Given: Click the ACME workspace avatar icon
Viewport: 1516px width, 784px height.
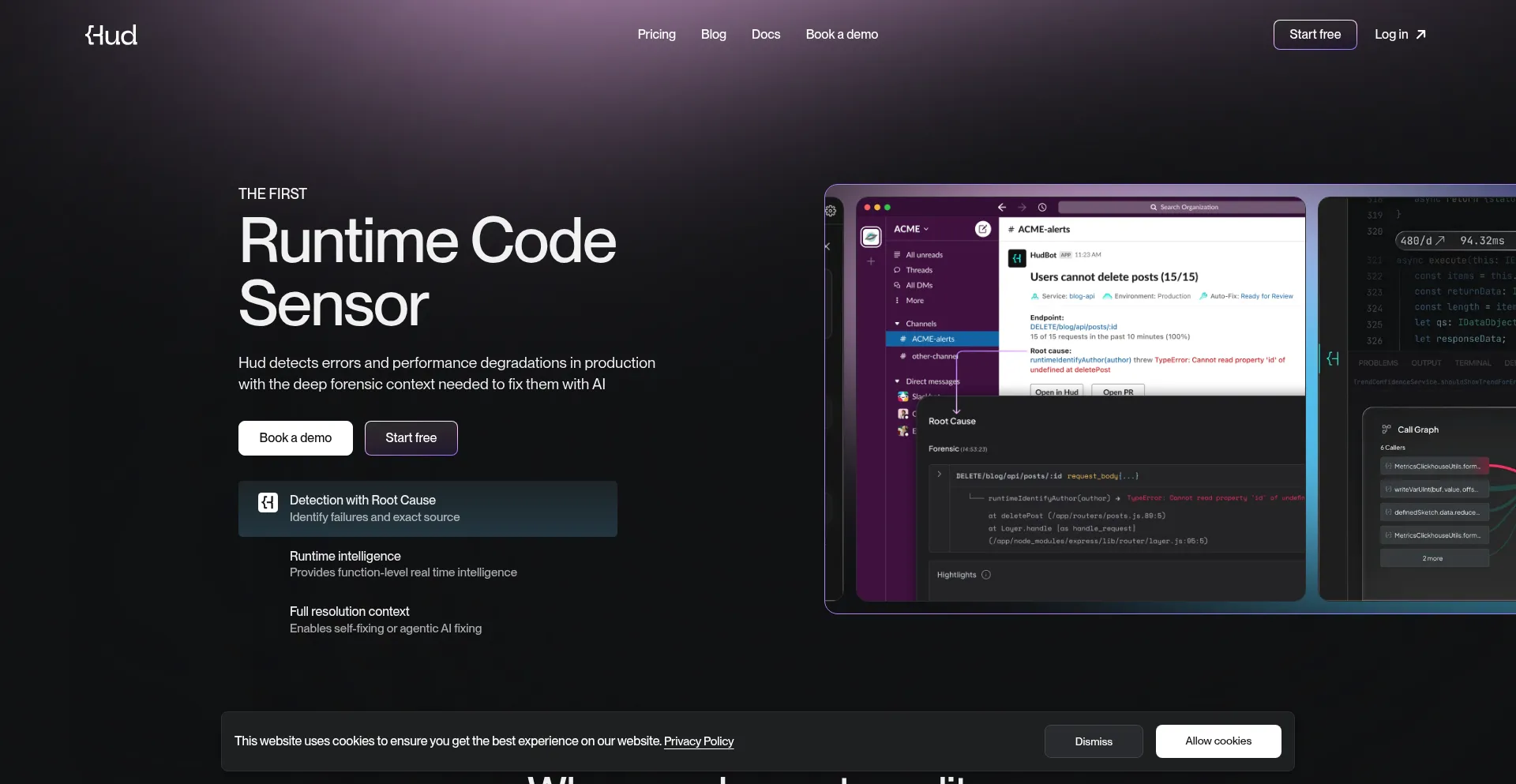Looking at the screenshot, I should 871,236.
